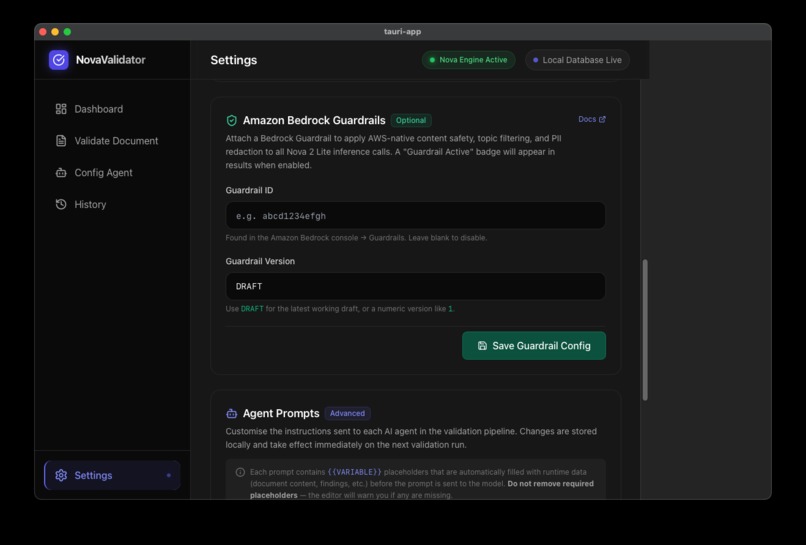Click the purple Local Database status dot

coord(536,60)
